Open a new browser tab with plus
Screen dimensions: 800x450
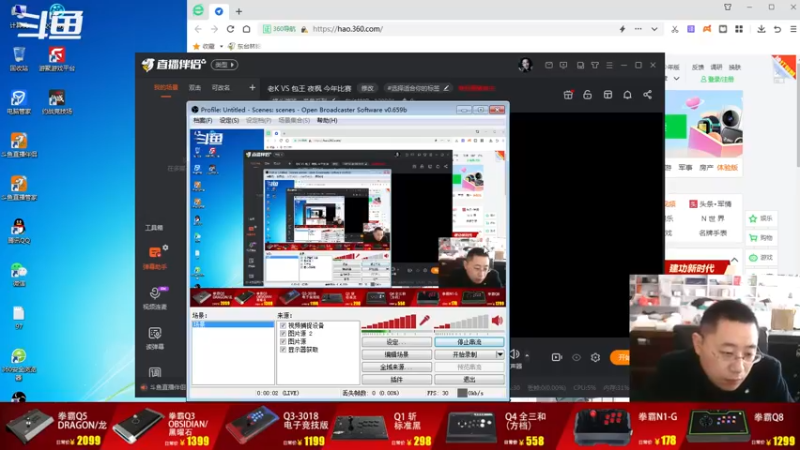point(239,11)
